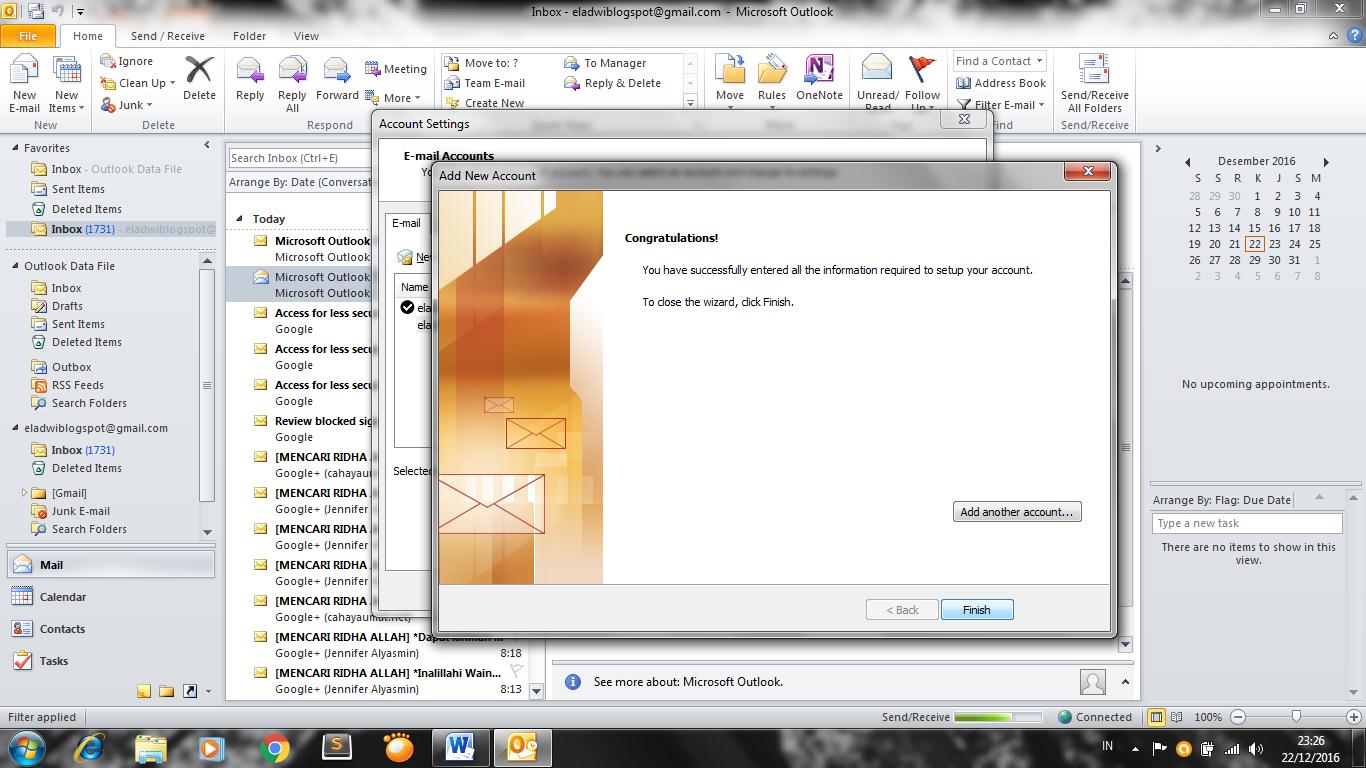Viewport: 1366px width, 768px height.
Task: Click the Reply All ribbon icon
Action: point(293,85)
